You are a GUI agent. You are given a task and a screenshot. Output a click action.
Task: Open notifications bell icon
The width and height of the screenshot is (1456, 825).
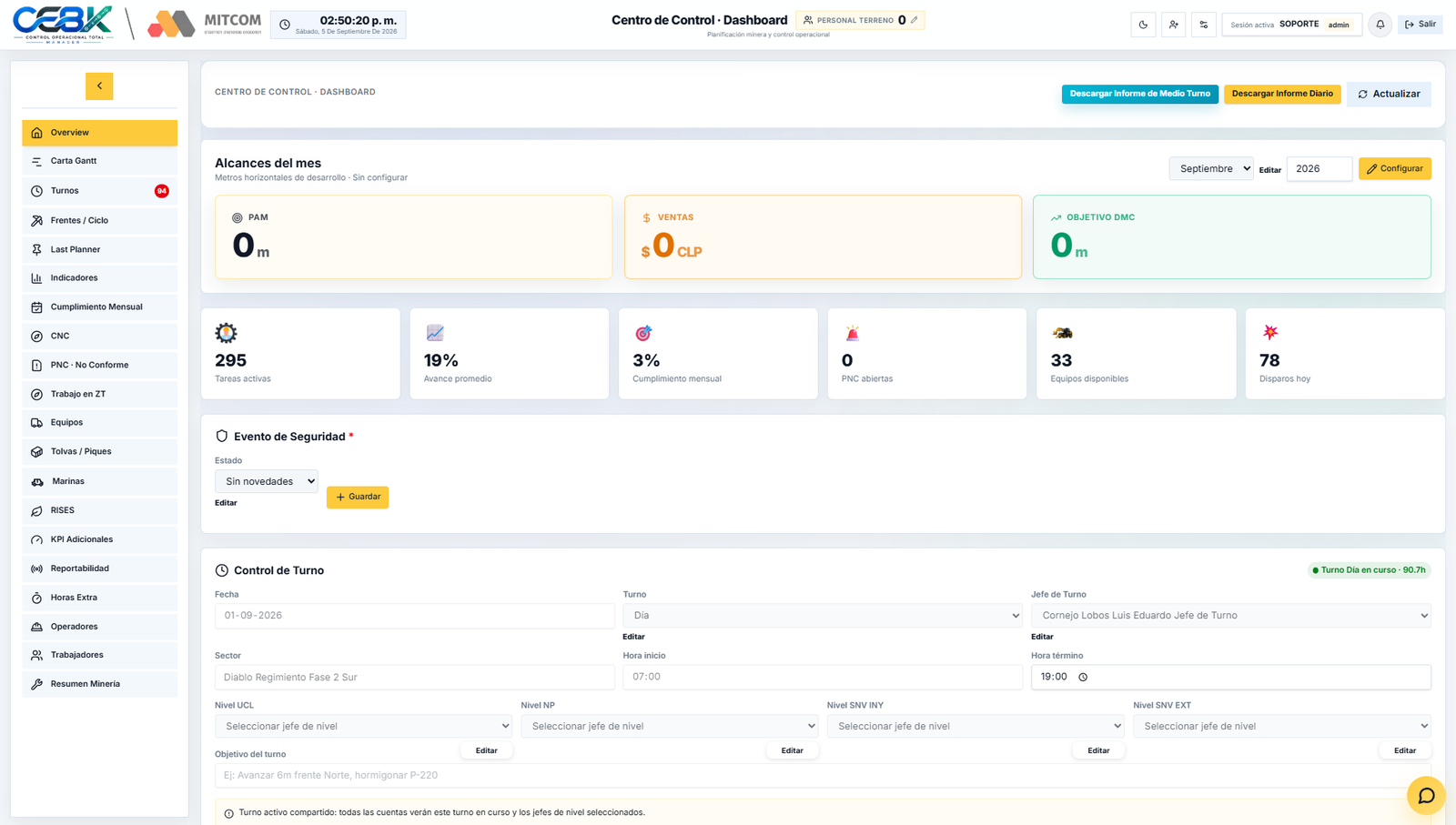1380,25
